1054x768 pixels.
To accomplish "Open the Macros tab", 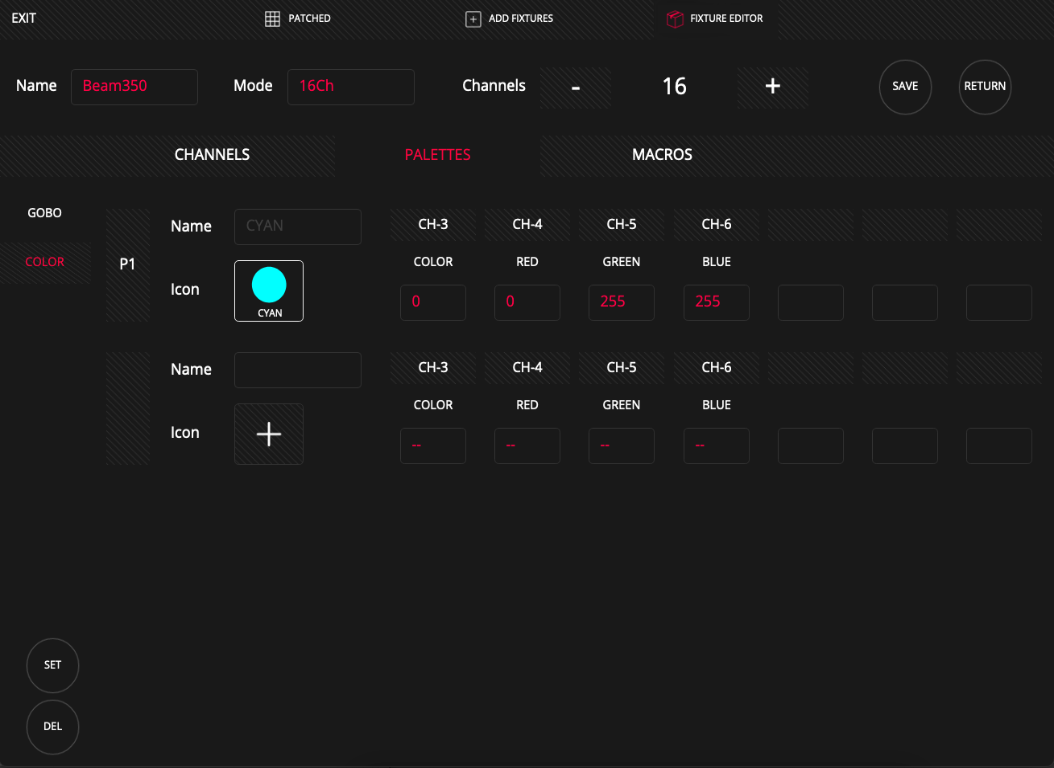I will click(662, 155).
